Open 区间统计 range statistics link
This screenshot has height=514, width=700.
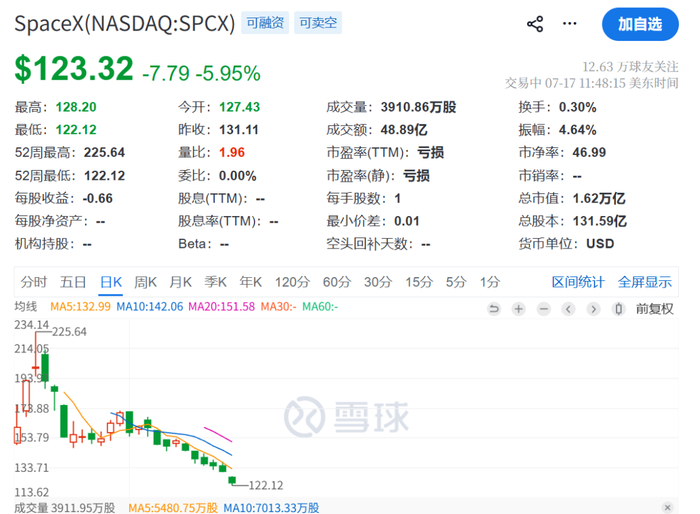[x=578, y=282]
